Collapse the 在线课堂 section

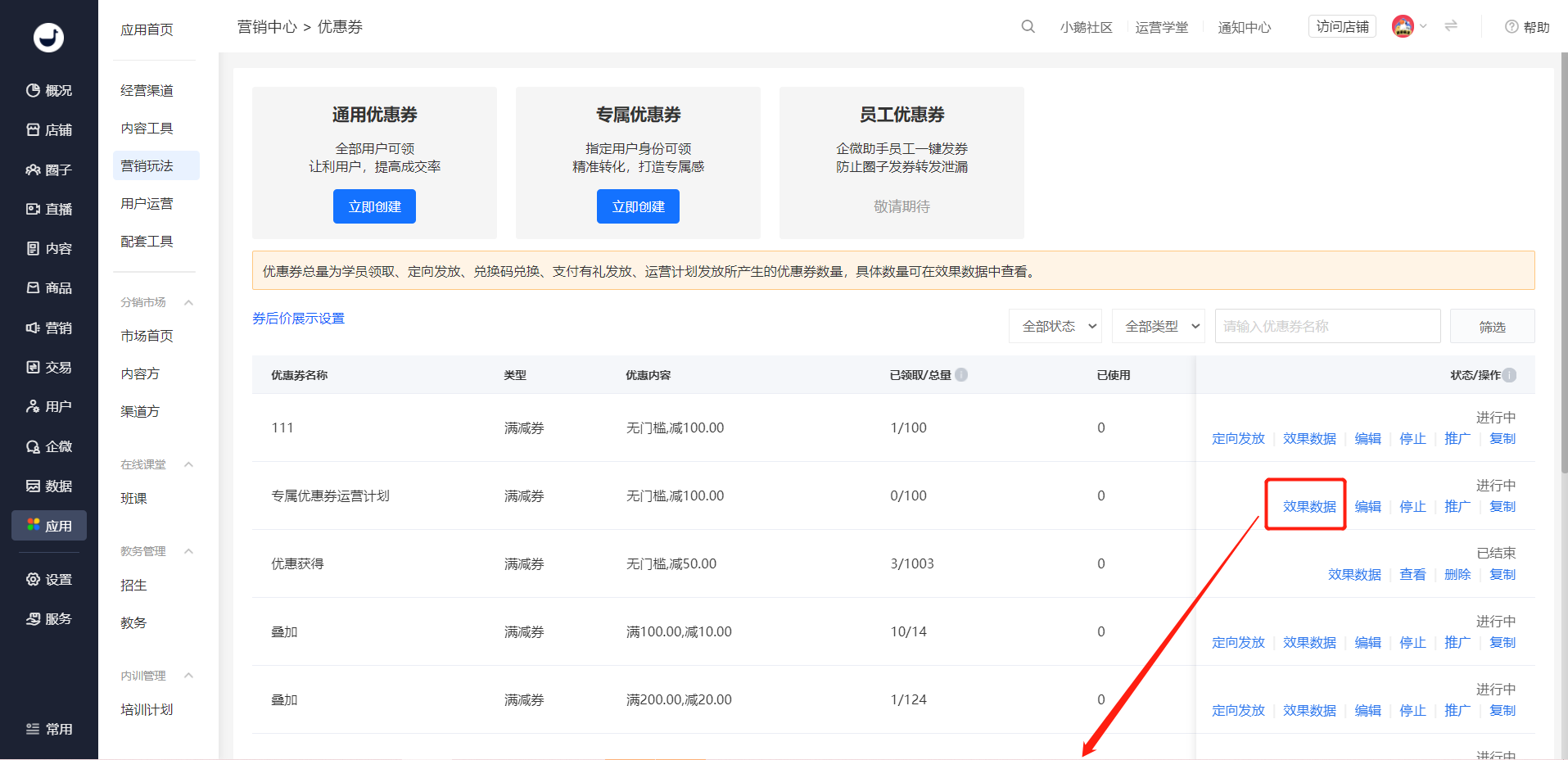tap(188, 464)
